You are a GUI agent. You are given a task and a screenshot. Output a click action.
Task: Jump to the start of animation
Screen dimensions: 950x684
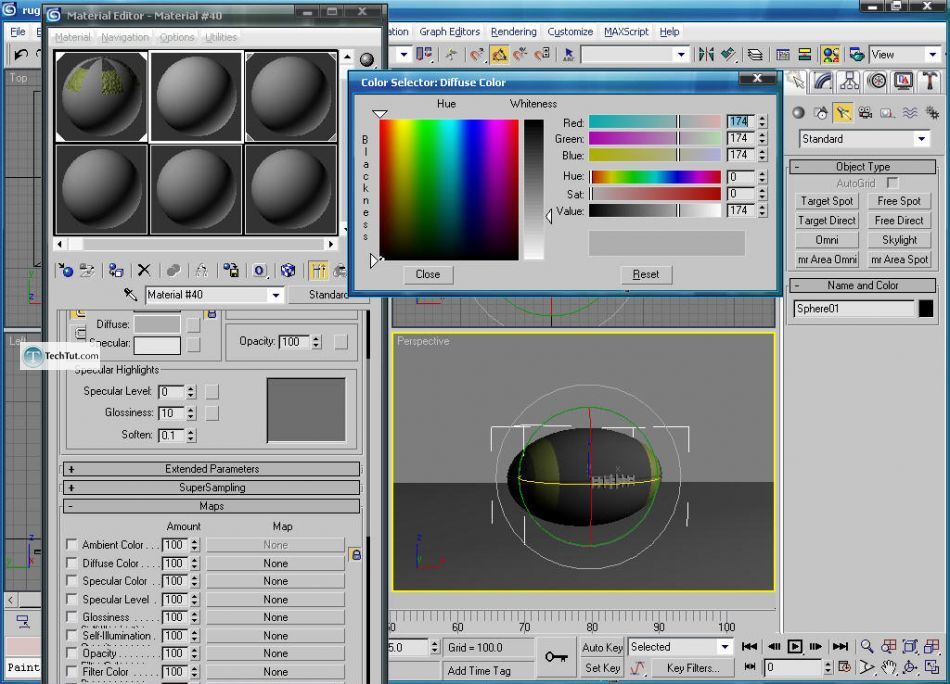[x=749, y=646]
